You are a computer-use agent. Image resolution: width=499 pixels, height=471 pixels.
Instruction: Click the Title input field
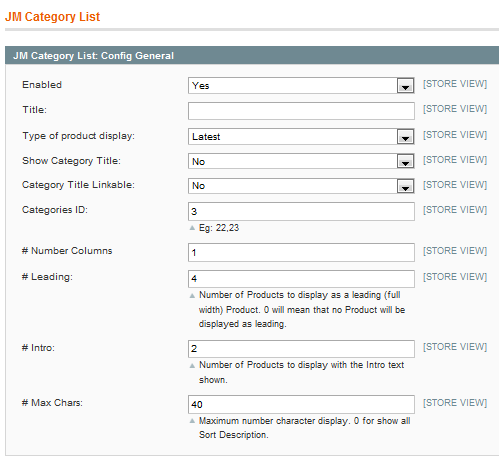click(x=301, y=111)
